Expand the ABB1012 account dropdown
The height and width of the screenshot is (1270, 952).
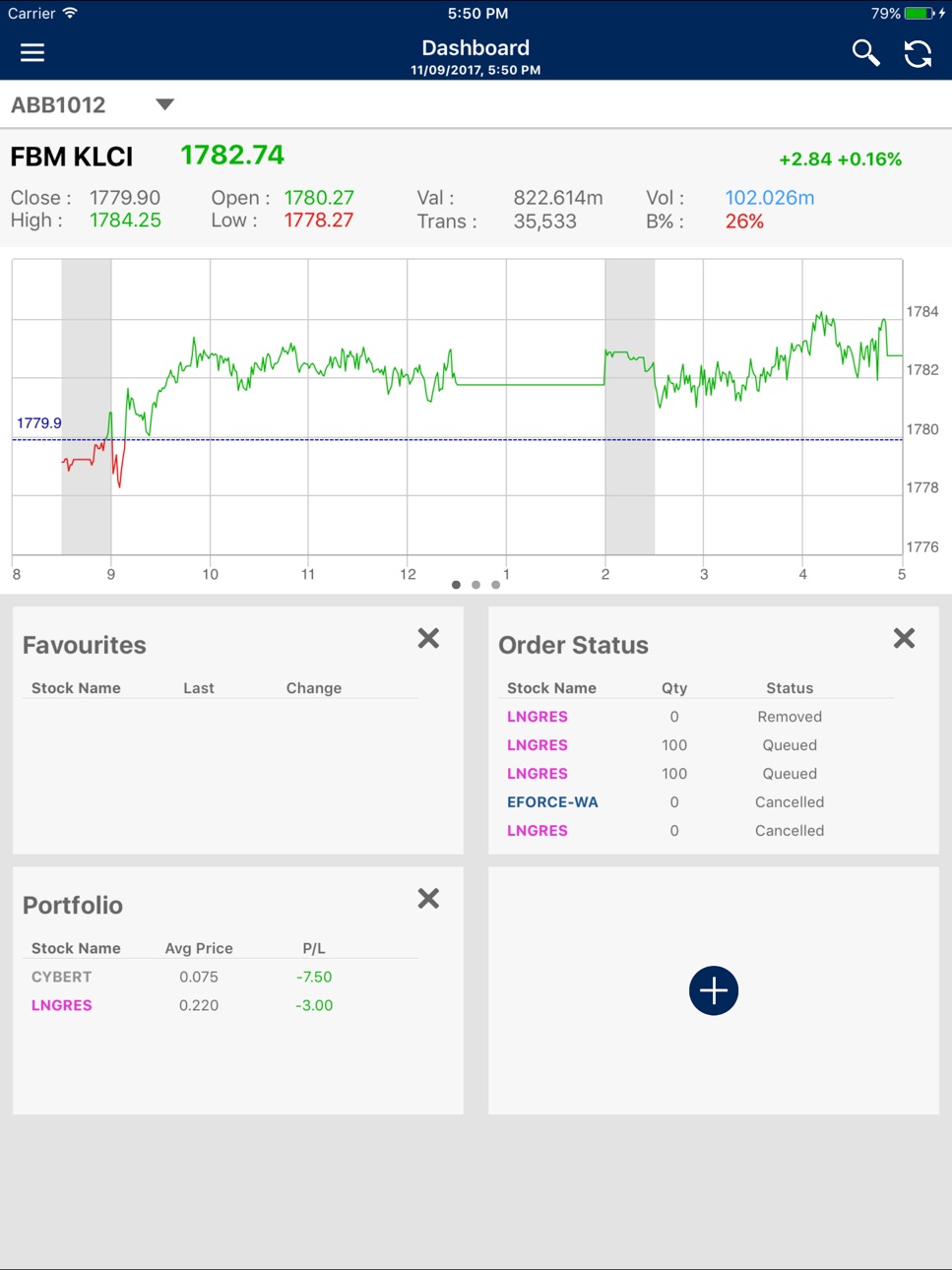pyautogui.click(x=164, y=104)
